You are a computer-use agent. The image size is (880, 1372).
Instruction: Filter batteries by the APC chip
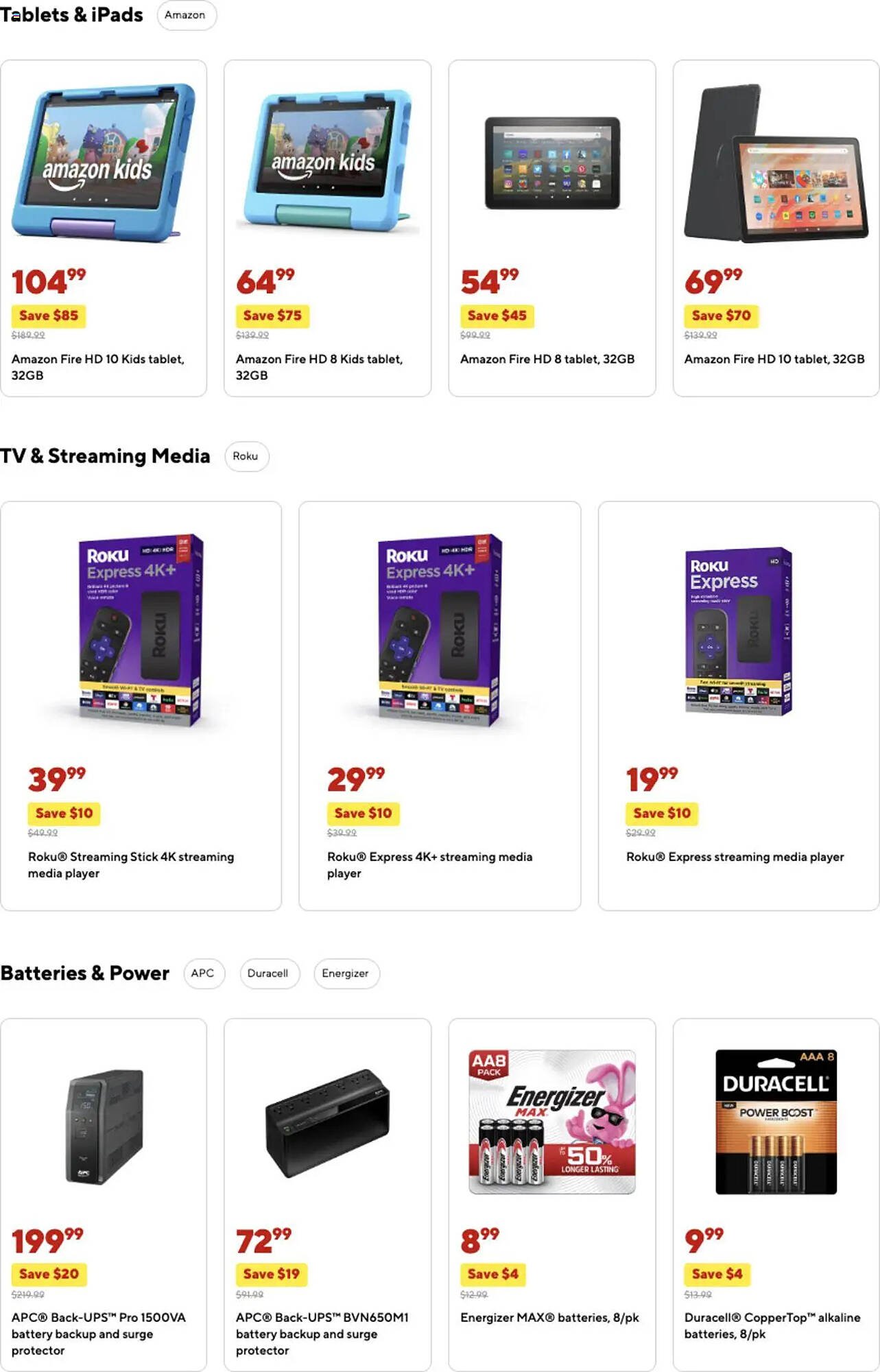[202, 973]
